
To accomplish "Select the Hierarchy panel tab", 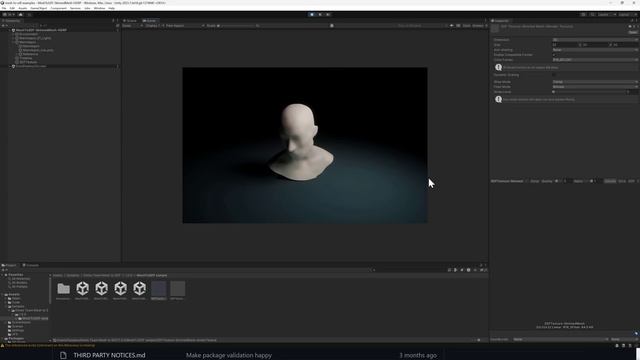I will tap(11, 20).
